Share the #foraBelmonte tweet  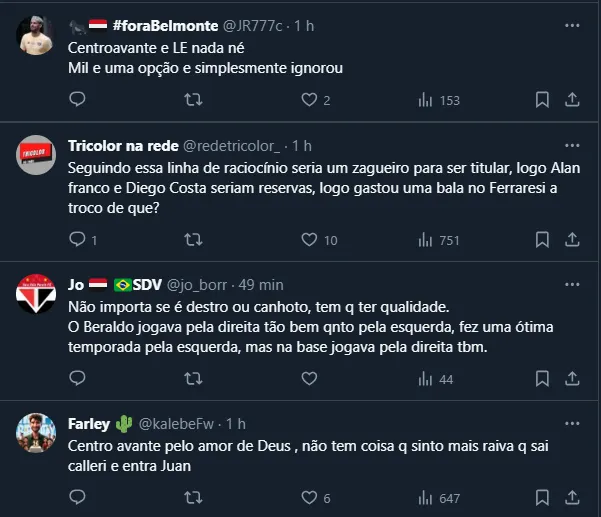(x=573, y=100)
